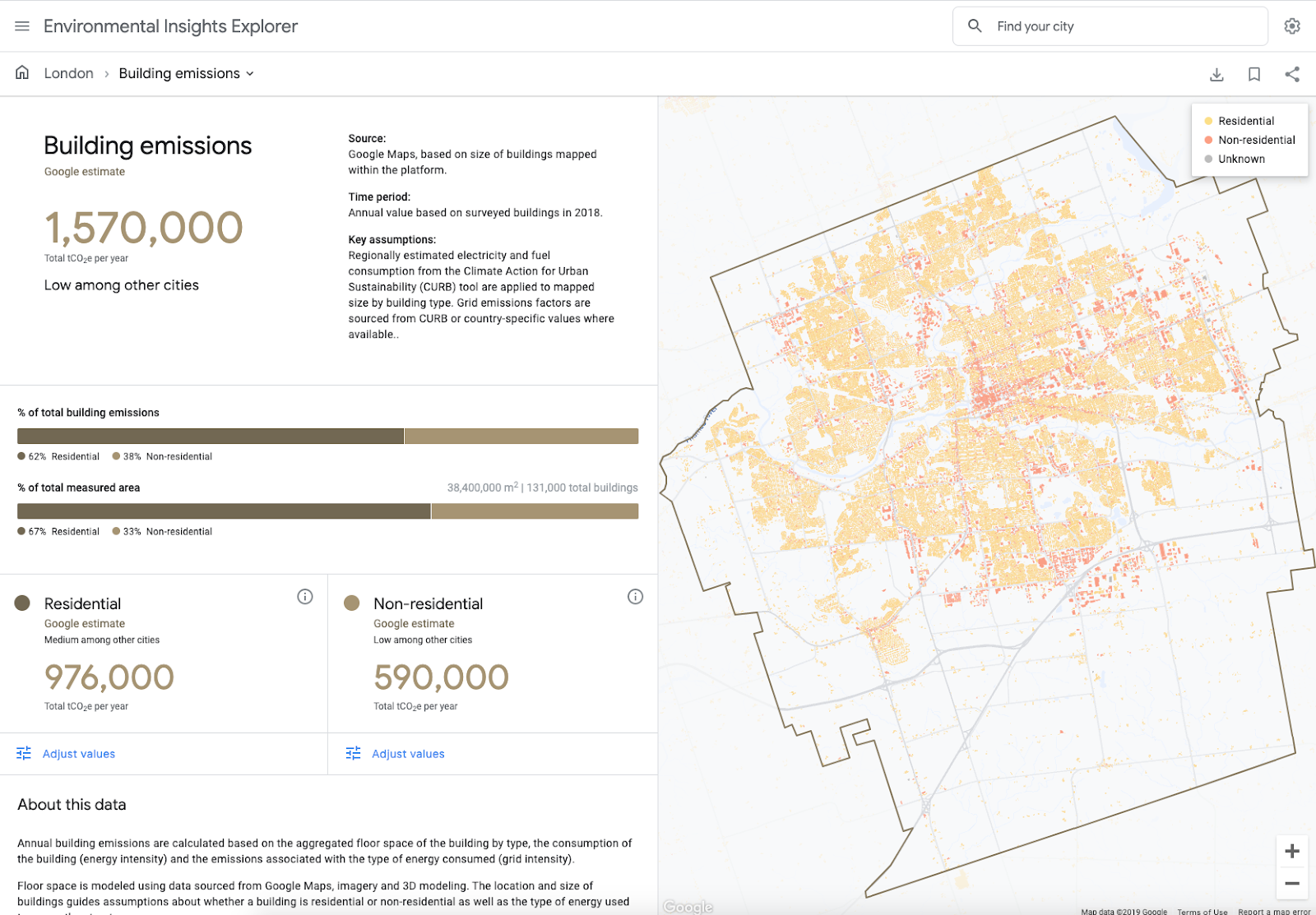Click the Residential adjust sliders icon

24,754
